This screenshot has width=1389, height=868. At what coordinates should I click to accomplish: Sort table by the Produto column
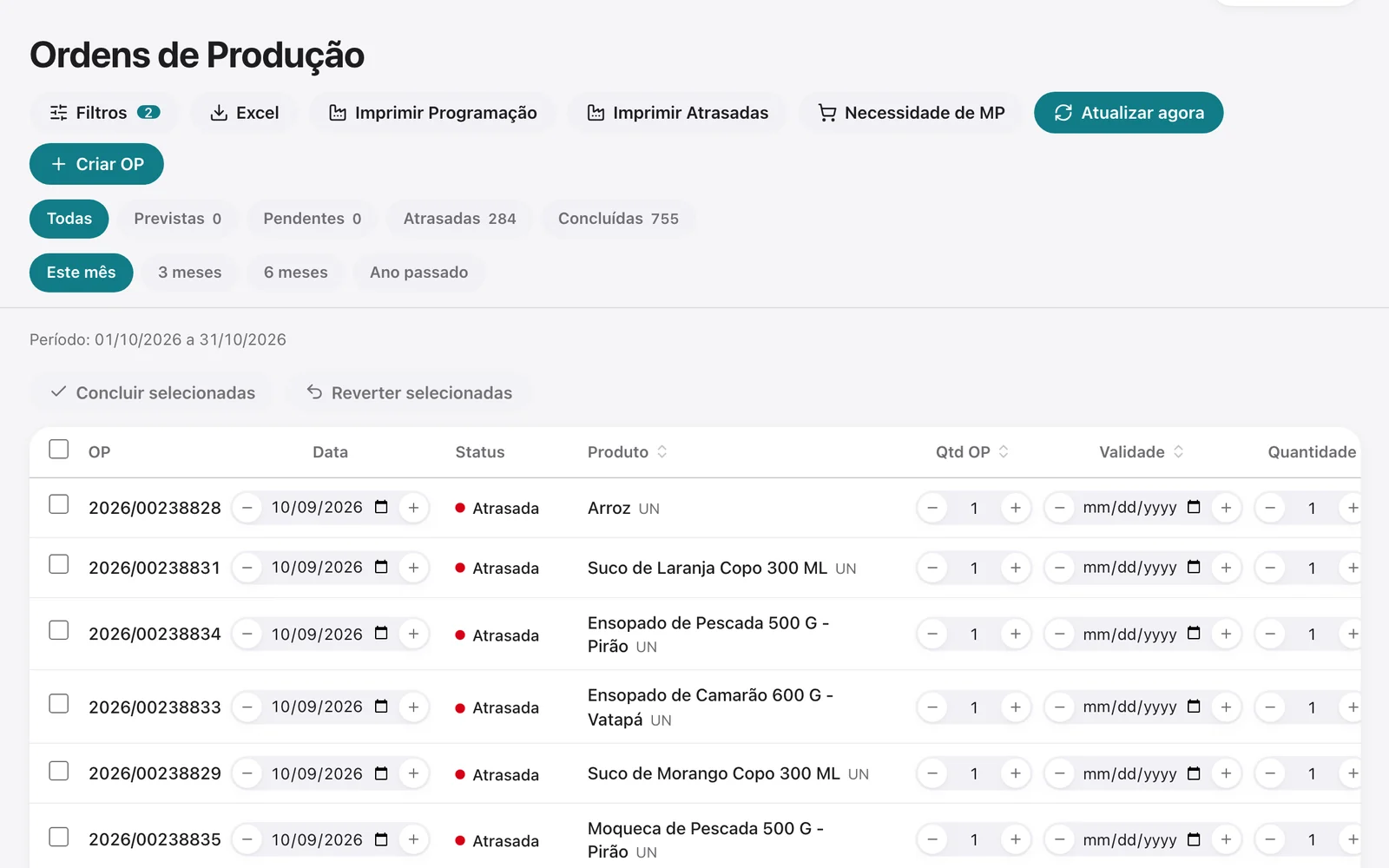point(627,452)
